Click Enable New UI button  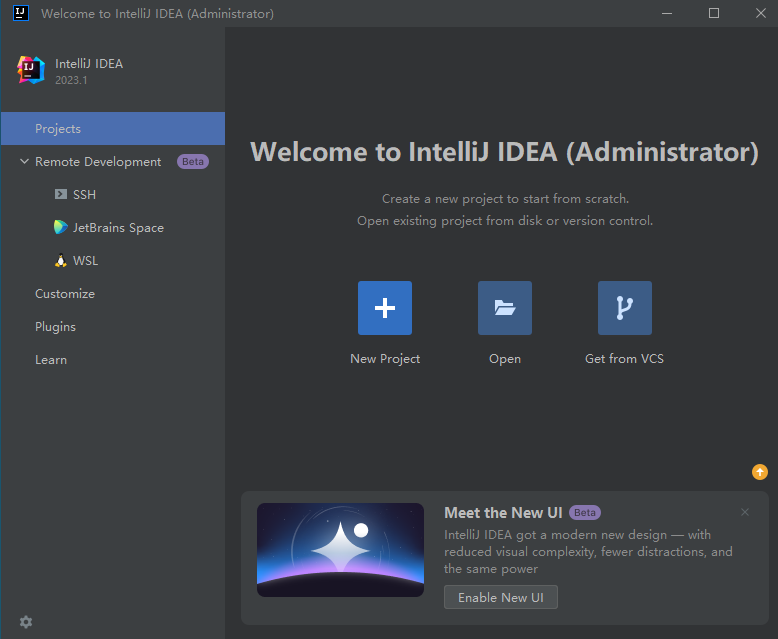tap(501, 597)
